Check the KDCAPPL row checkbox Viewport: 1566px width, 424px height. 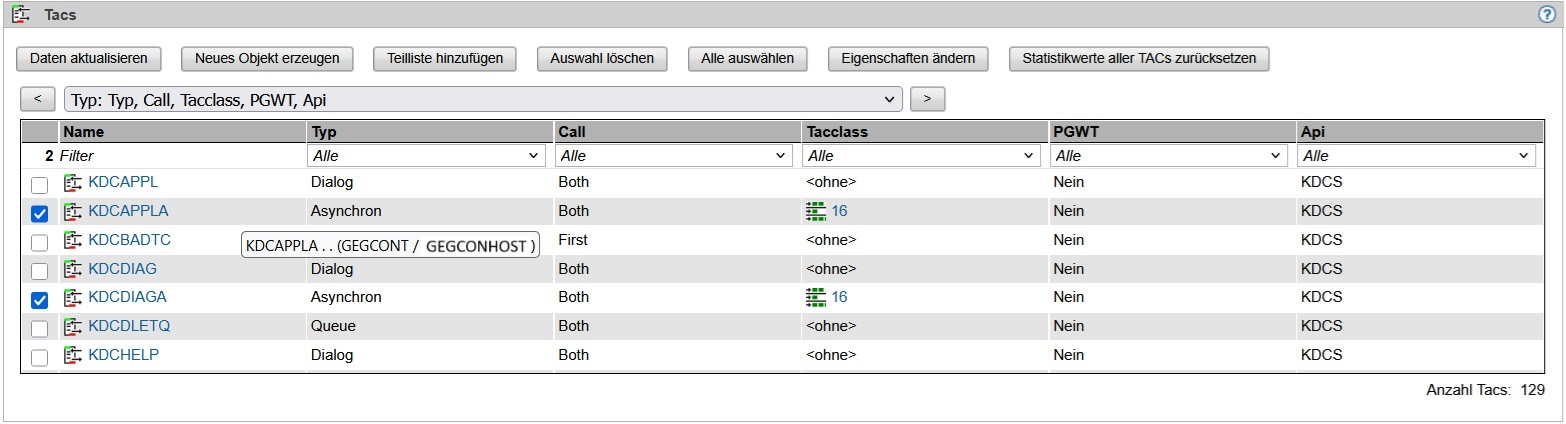(x=39, y=185)
